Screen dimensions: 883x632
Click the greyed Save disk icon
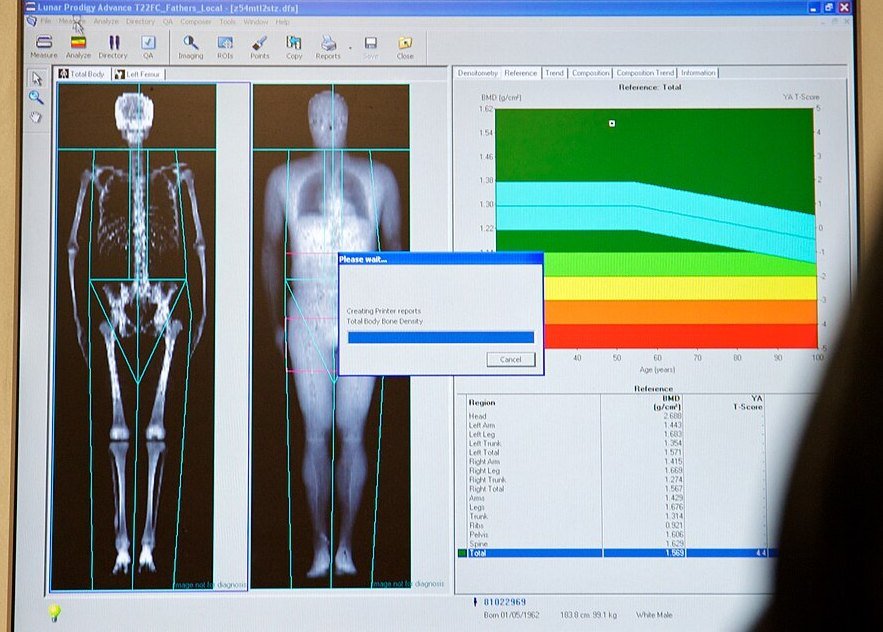(x=371, y=47)
